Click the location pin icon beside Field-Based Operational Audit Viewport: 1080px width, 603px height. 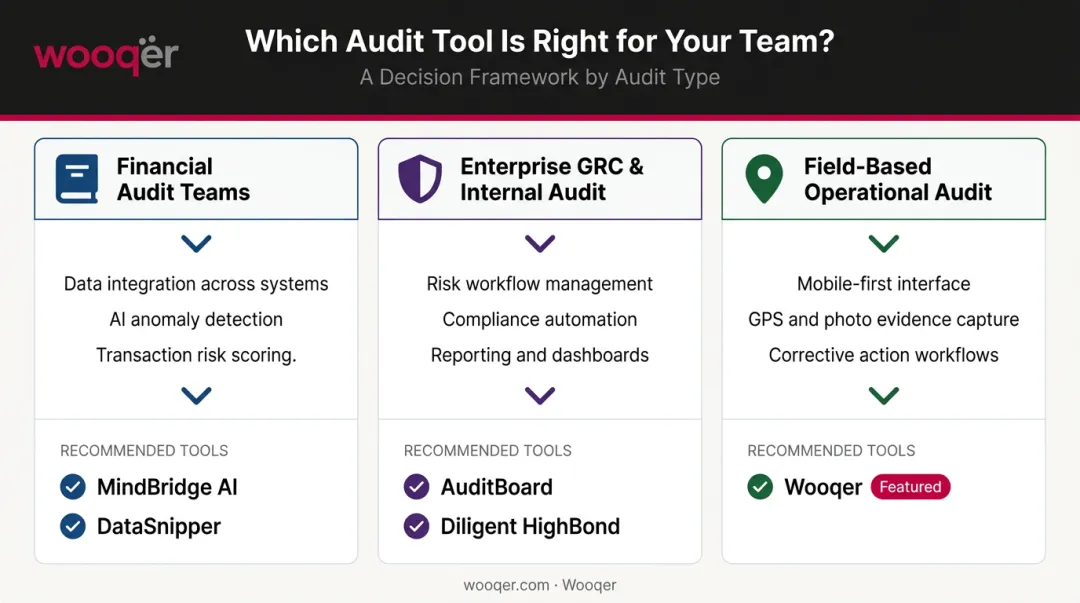pyautogui.click(x=764, y=178)
